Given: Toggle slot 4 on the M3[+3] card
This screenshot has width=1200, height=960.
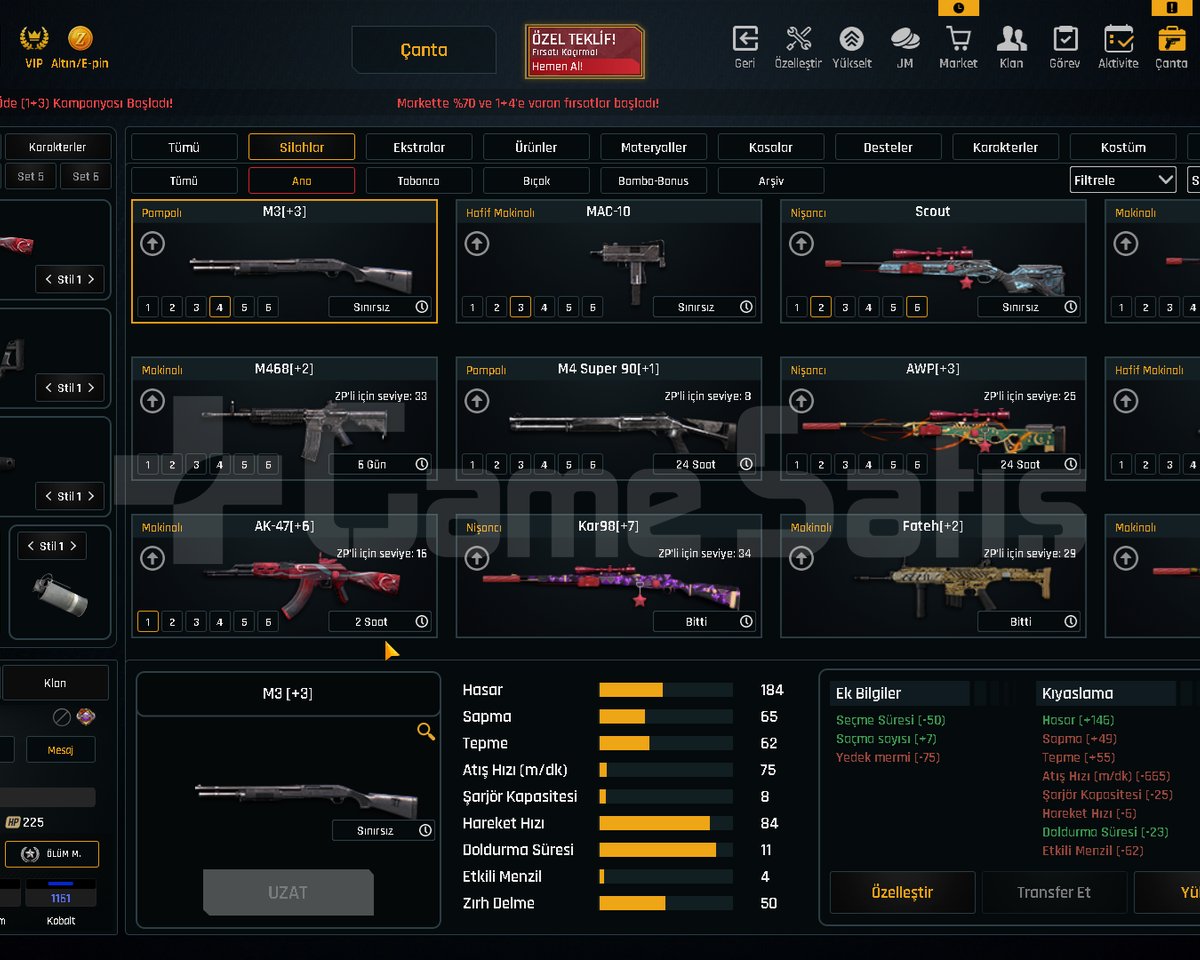Looking at the screenshot, I should pos(220,307).
